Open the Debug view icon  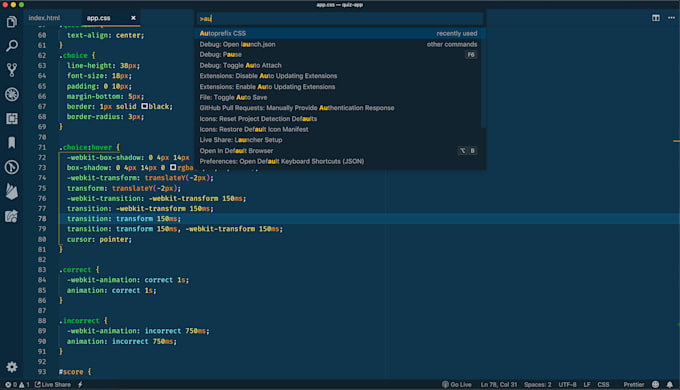click(12, 94)
